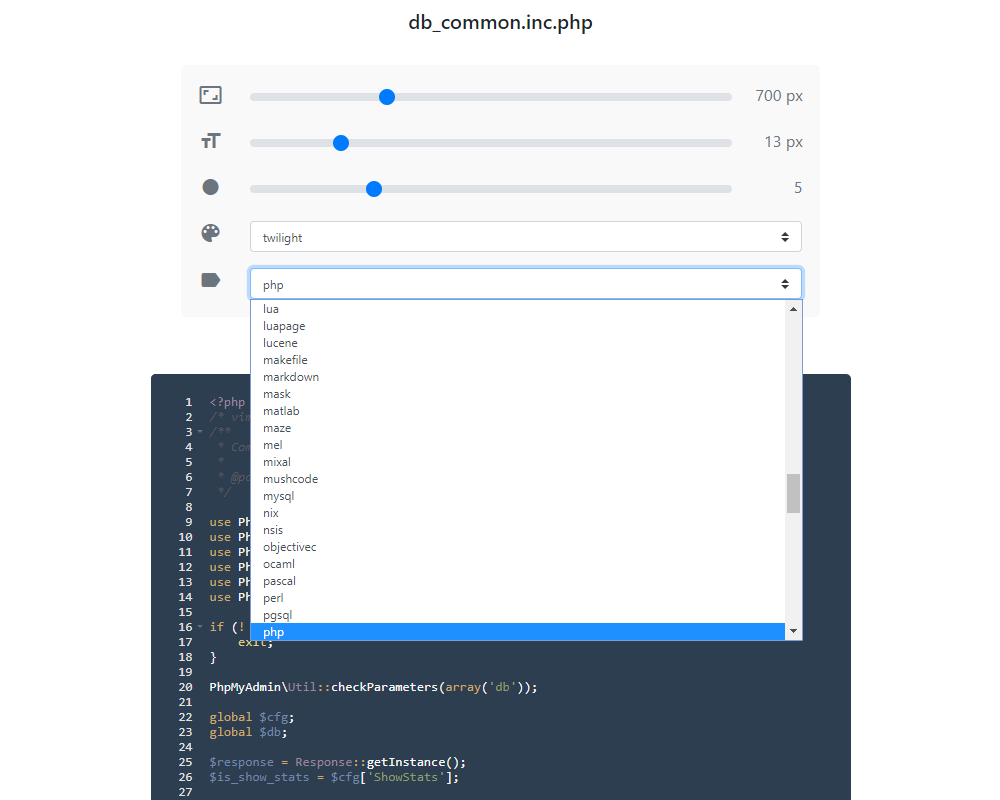Pick perl from the dropdown options

point(273,598)
